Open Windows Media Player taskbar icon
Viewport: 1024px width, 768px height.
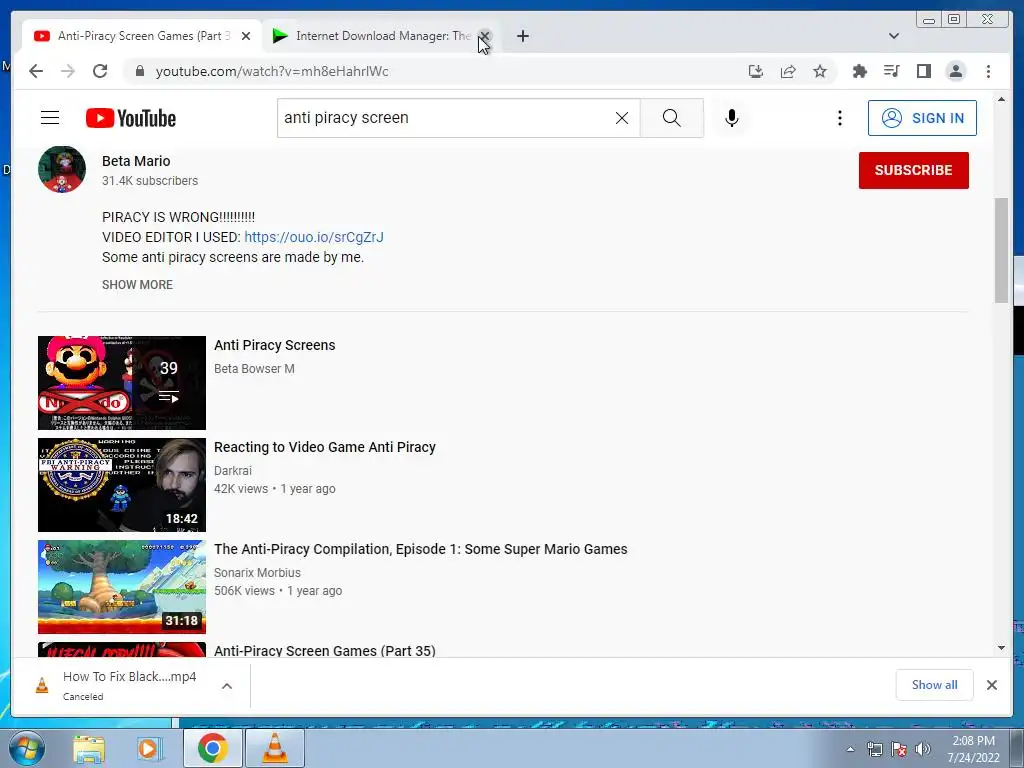[150, 749]
